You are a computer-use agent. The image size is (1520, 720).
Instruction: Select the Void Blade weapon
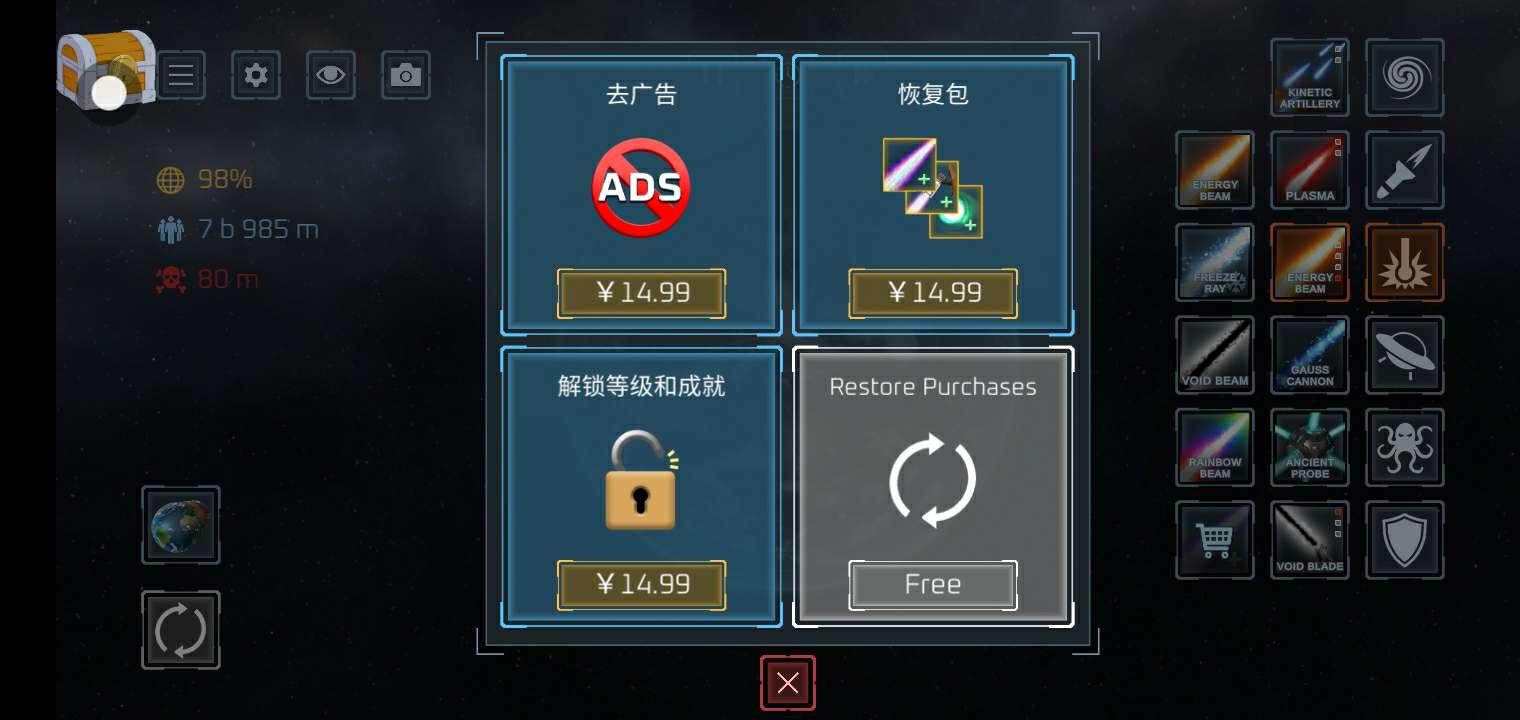1309,540
